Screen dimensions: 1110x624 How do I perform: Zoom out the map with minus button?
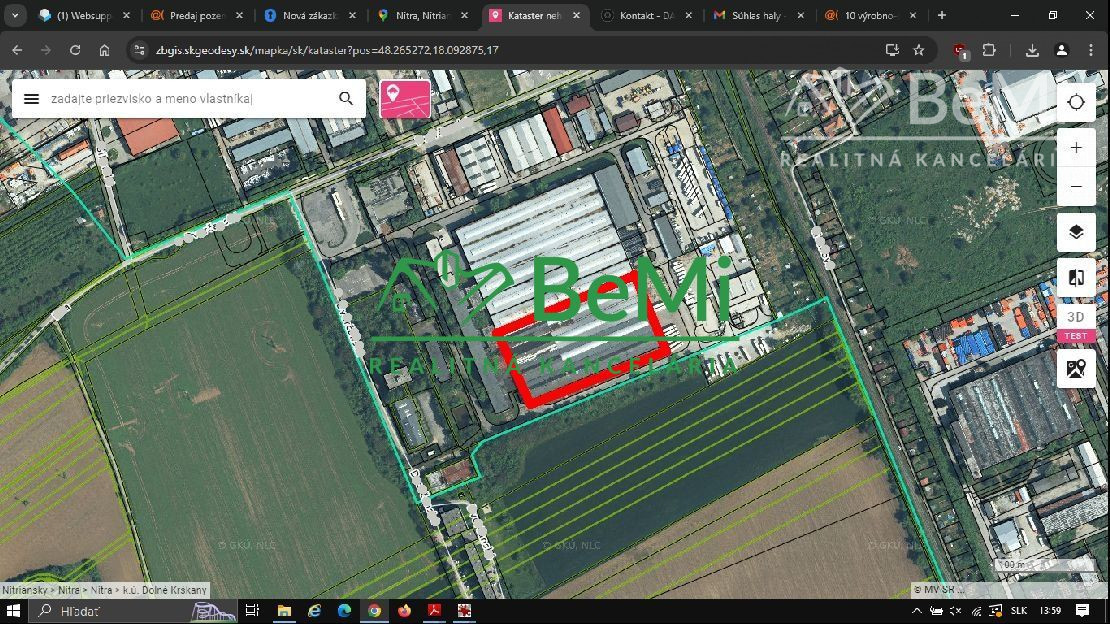coord(1076,186)
